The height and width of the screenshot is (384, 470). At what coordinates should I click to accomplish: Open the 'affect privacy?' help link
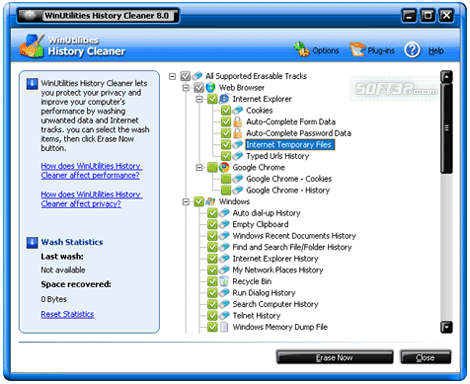click(91, 199)
